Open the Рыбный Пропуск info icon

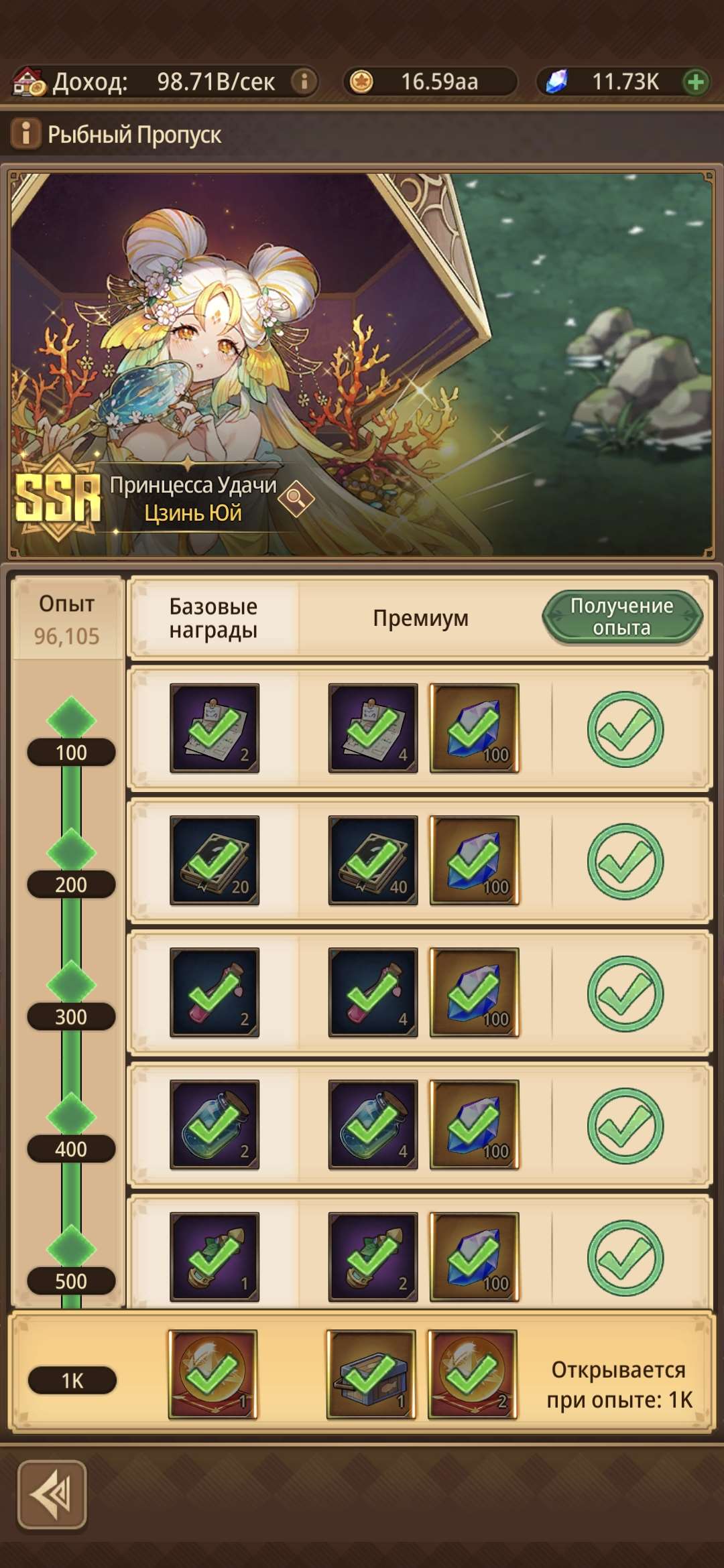point(25,133)
